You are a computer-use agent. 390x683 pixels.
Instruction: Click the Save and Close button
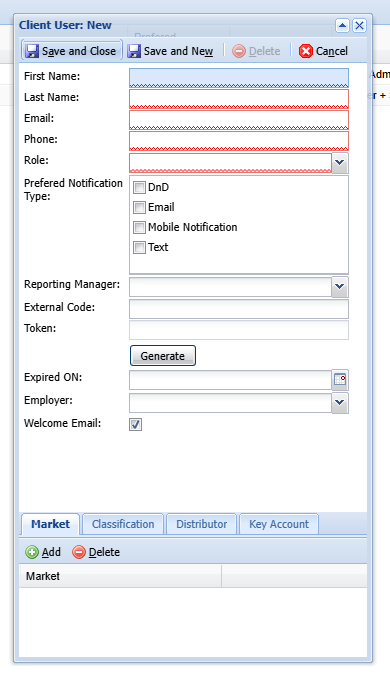[71, 51]
